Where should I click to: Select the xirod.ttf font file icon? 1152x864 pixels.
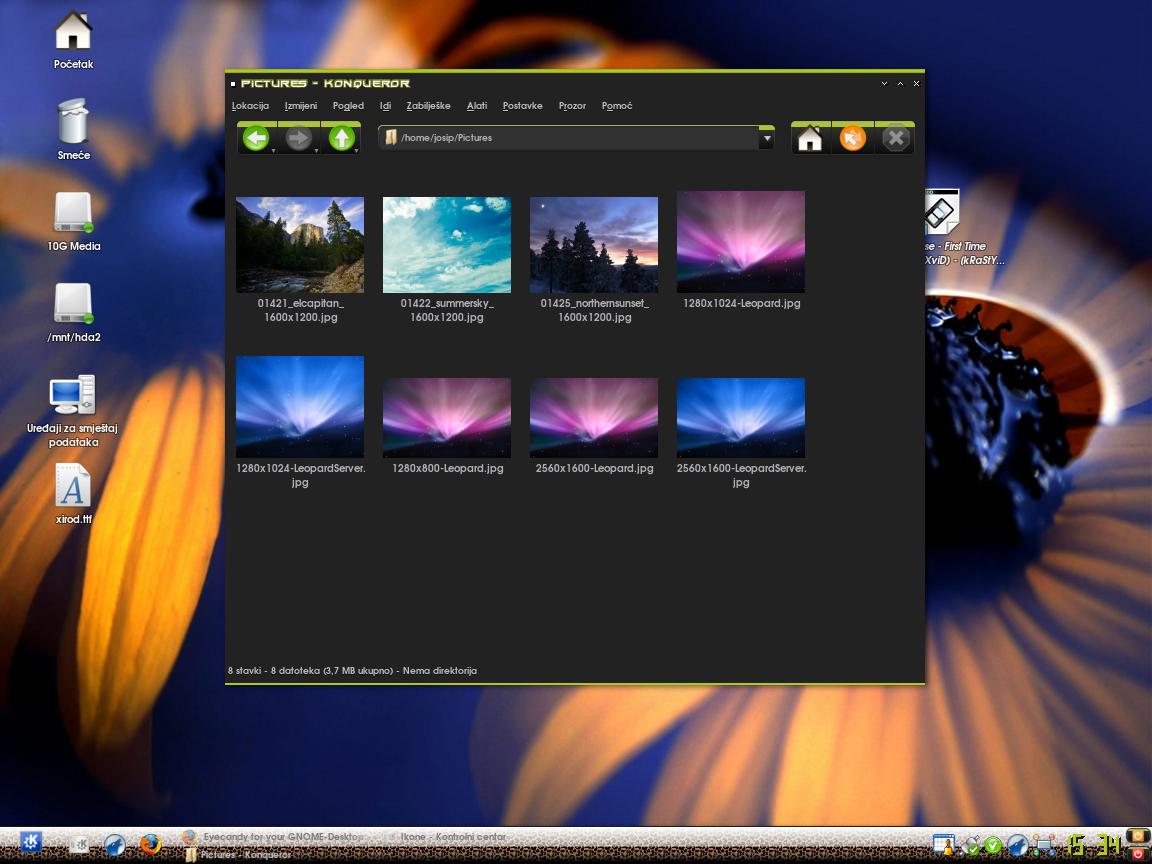(x=73, y=485)
